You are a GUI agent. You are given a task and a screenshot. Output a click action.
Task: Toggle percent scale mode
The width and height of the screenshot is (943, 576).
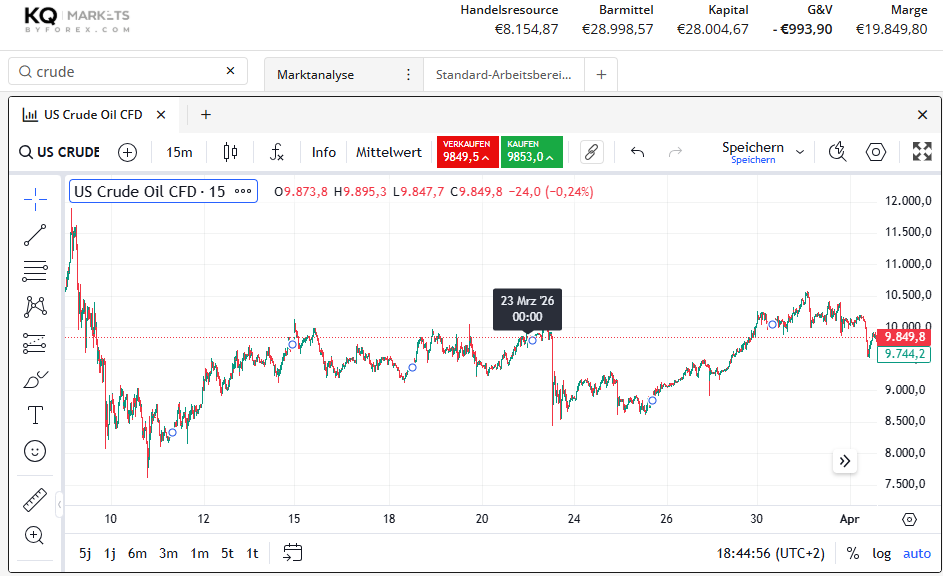[852, 553]
